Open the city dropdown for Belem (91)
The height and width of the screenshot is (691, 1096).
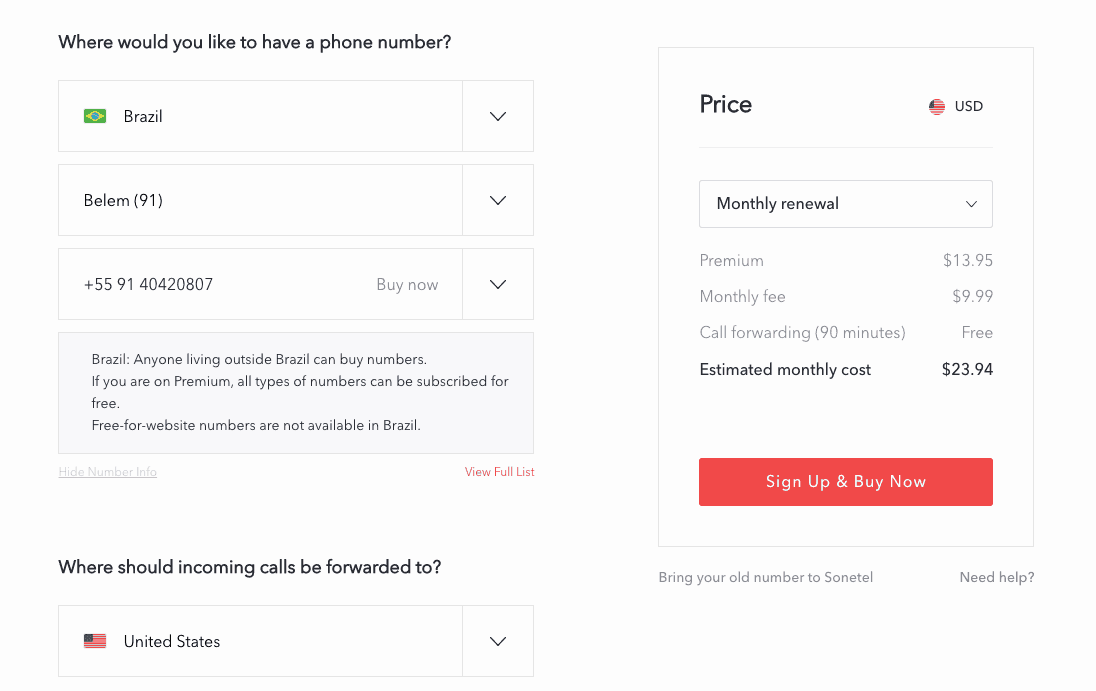[x=497, y=200]
